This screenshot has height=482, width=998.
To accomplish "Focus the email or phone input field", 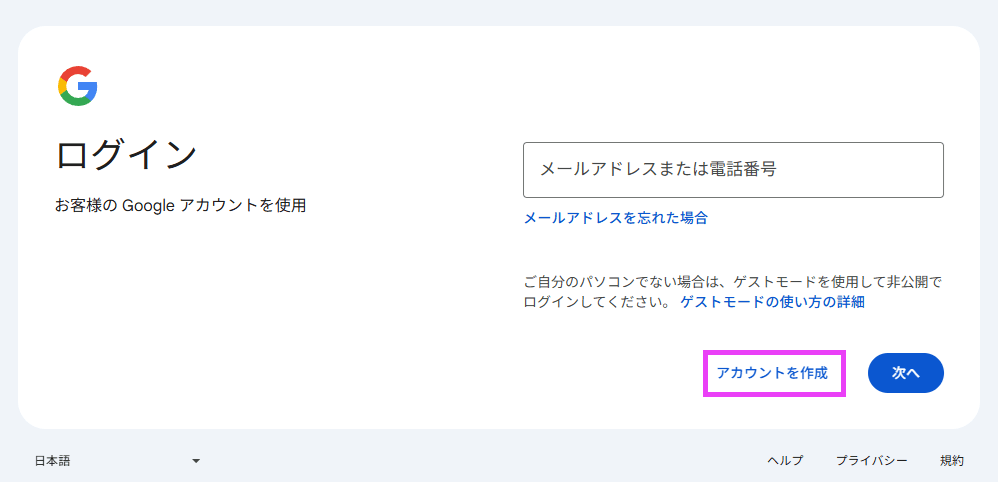I will point(733,170).
